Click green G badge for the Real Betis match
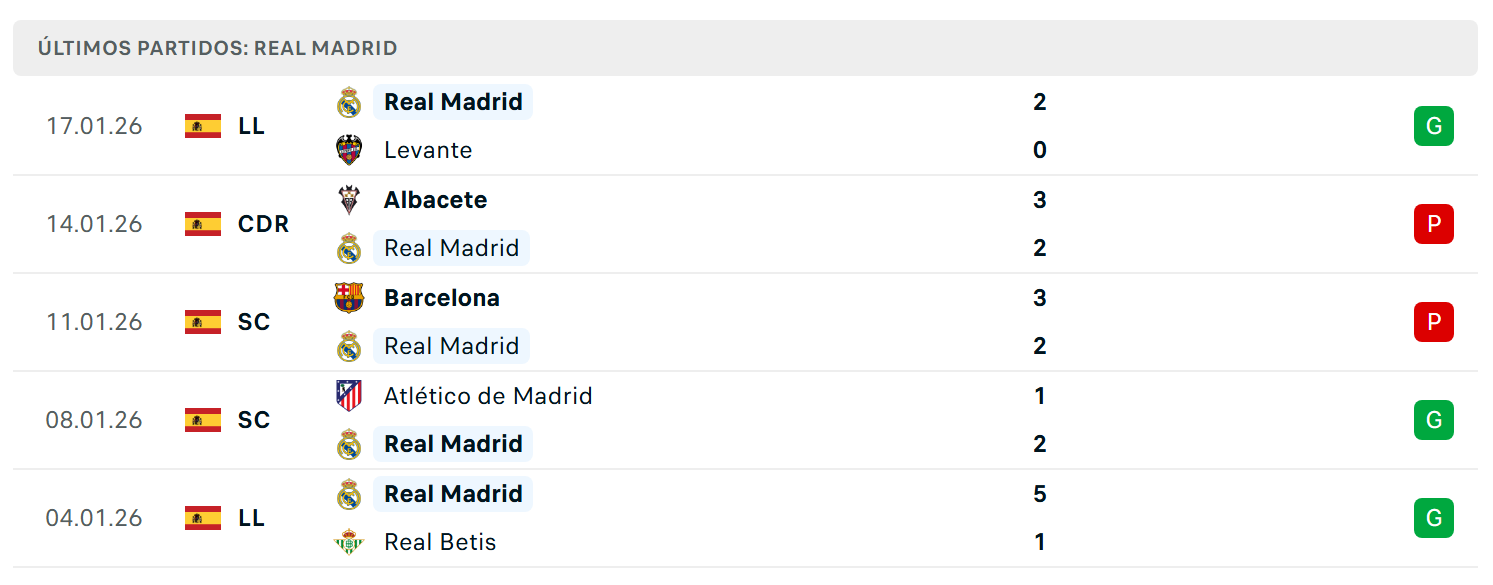The image size is (1493, 585). (x=1433, y=518)
